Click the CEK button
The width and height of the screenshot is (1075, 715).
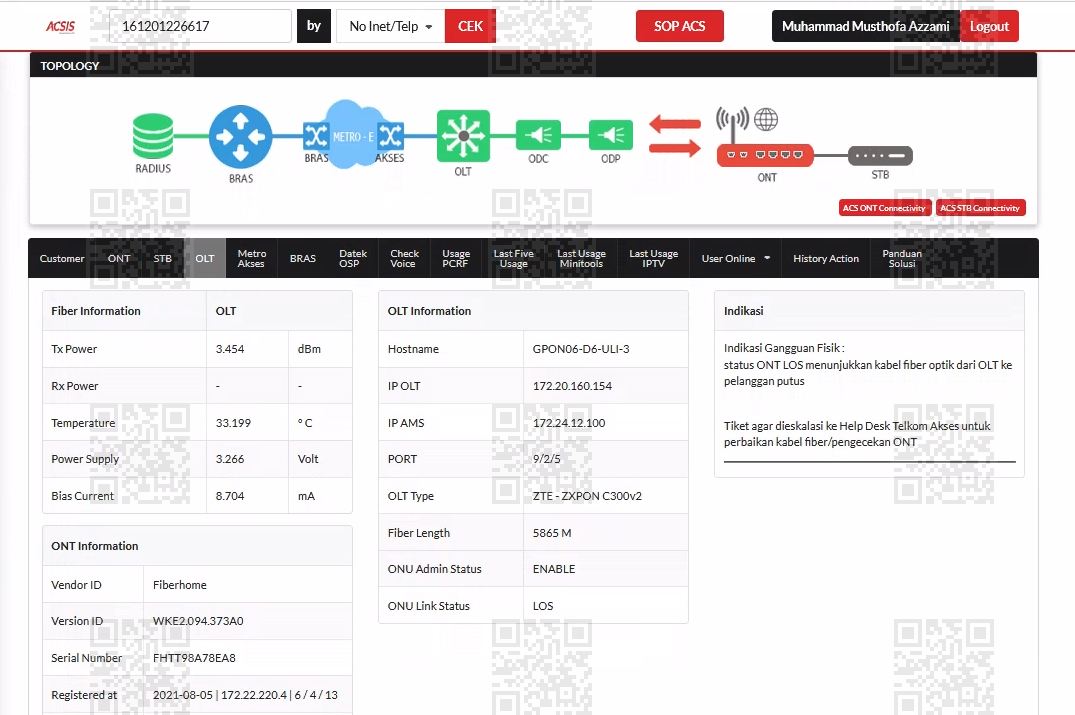pyautogui.click(x=470, y=26)
